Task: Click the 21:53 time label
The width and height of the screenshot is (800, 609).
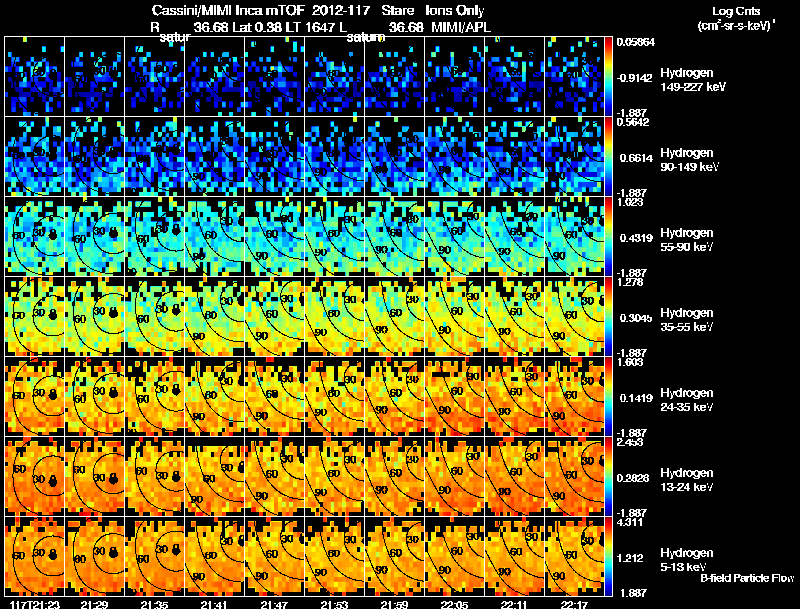Action: click(x=335, y=605)
